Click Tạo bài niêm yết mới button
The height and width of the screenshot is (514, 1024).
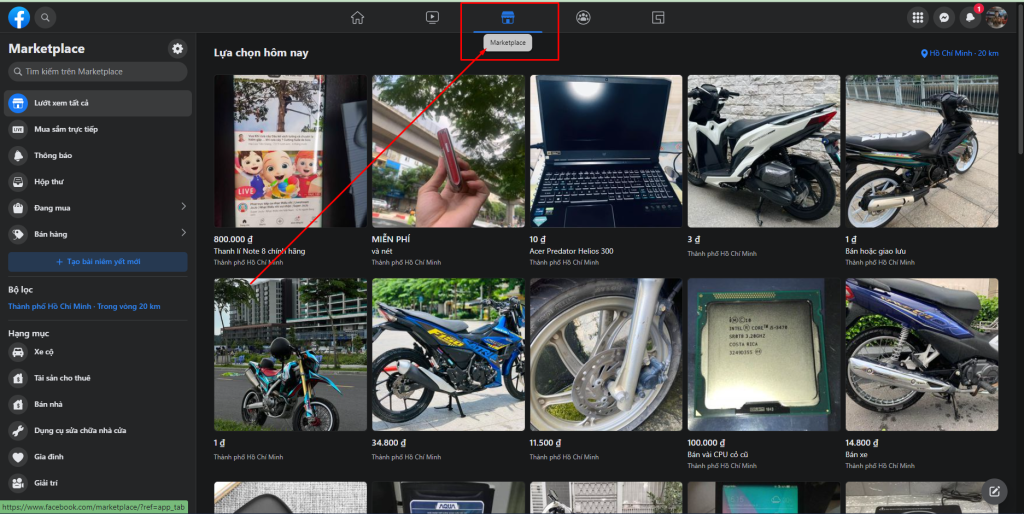(97, 261)
